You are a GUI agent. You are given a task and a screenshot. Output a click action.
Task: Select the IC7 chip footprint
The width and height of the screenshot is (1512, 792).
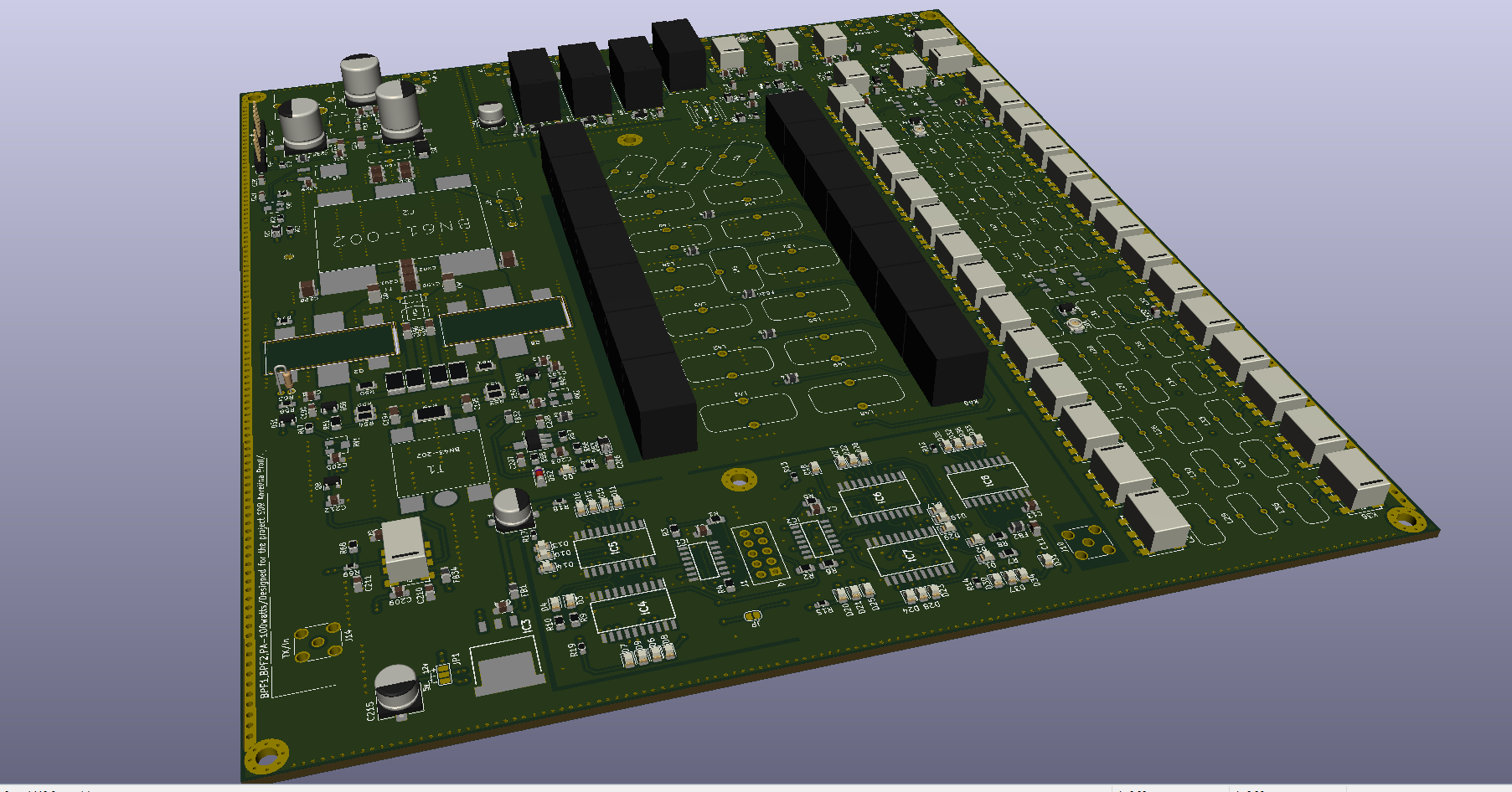(910, 555)
